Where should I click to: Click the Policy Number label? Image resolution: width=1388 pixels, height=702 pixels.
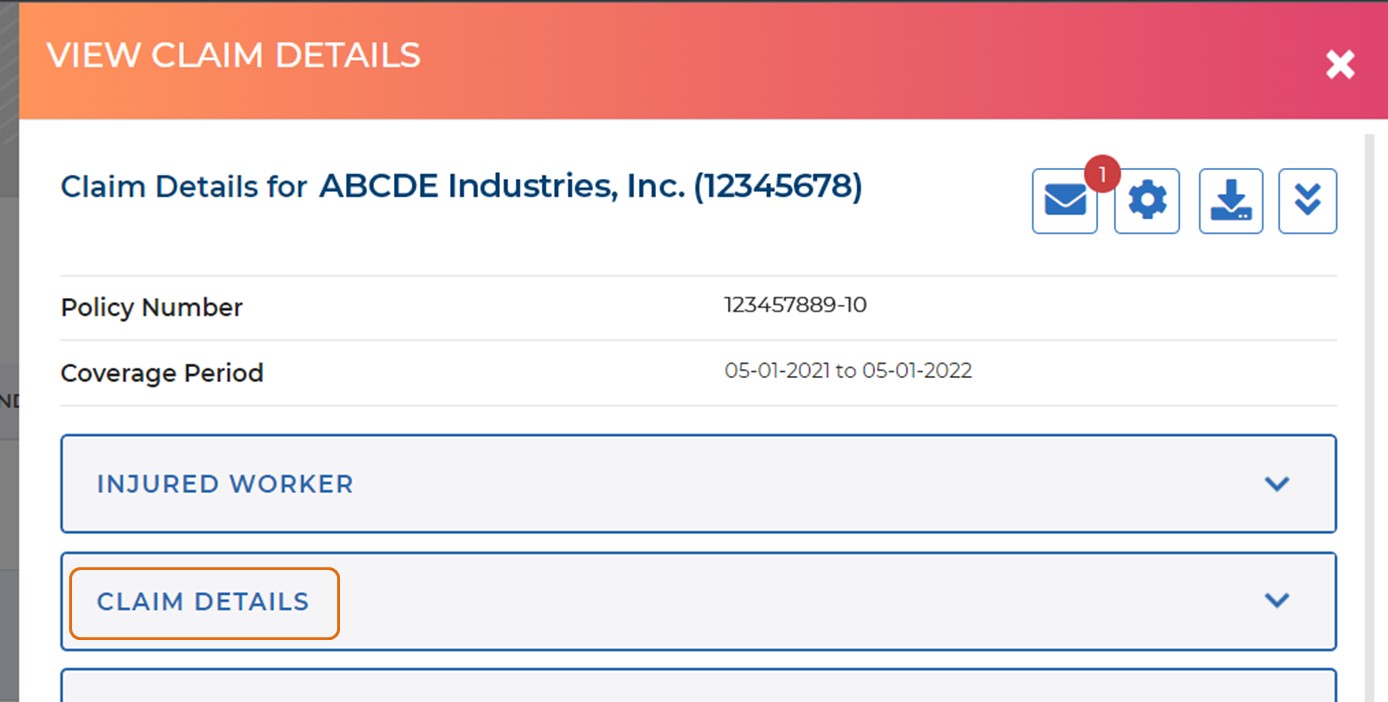pos(152,307)
